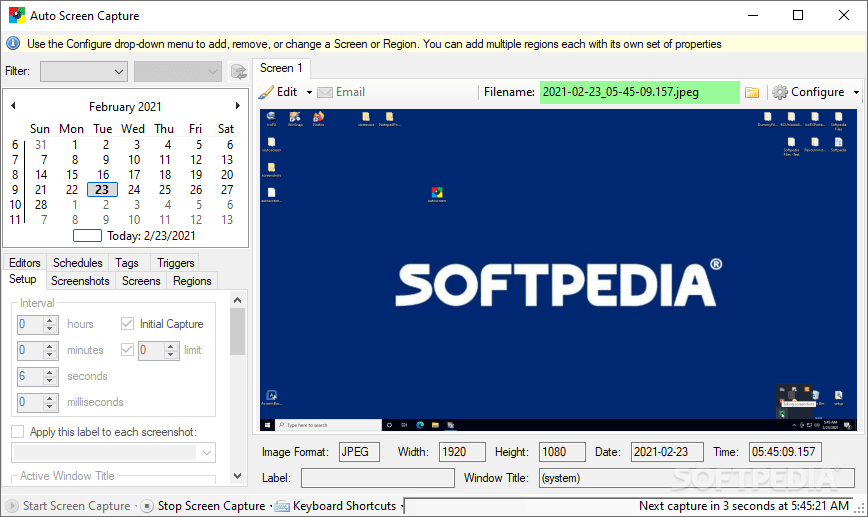Click the Time 05:45:09.157 field

pos(785,452)
